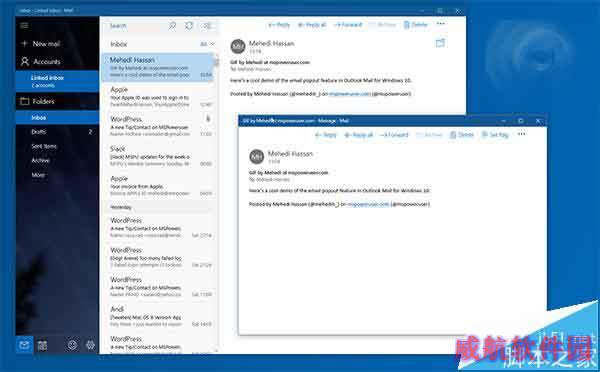Sync the mailbox with refresh icon

pyautogui.click(x=189, y=26)
